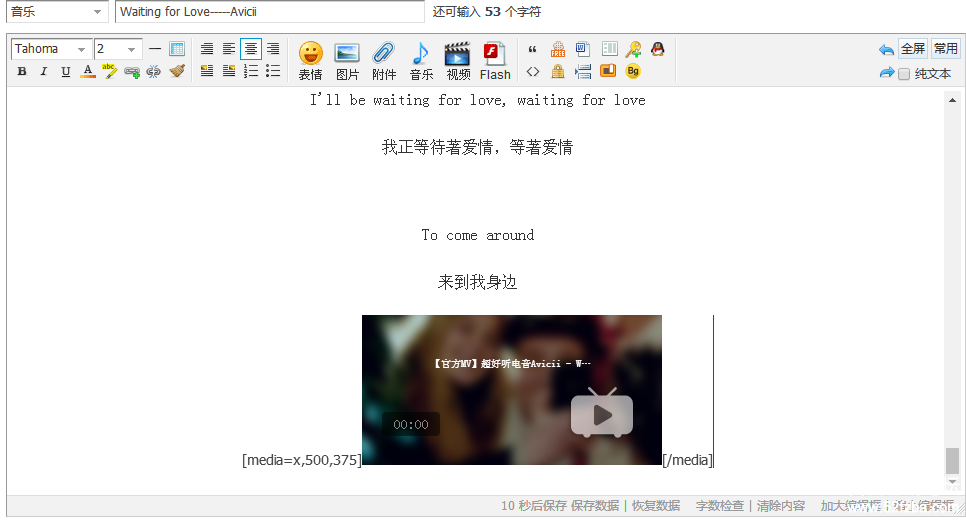Viewport: 966px width, 521px height.
Task: Click the text 'To come around'
Action: (477, 235)
